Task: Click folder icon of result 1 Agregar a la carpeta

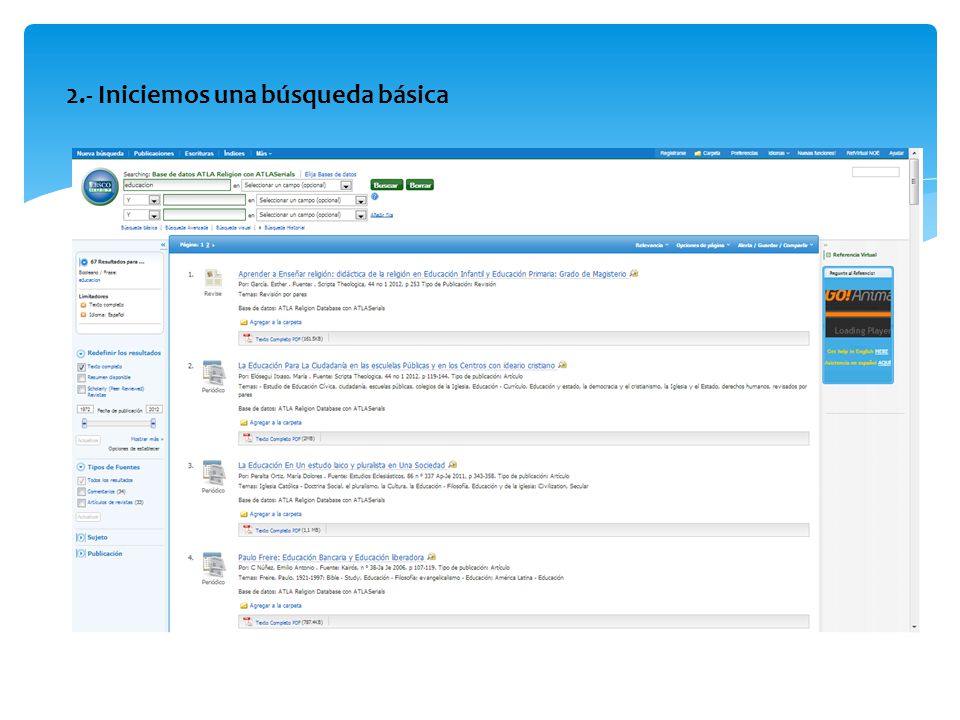Action: point(244,322)
